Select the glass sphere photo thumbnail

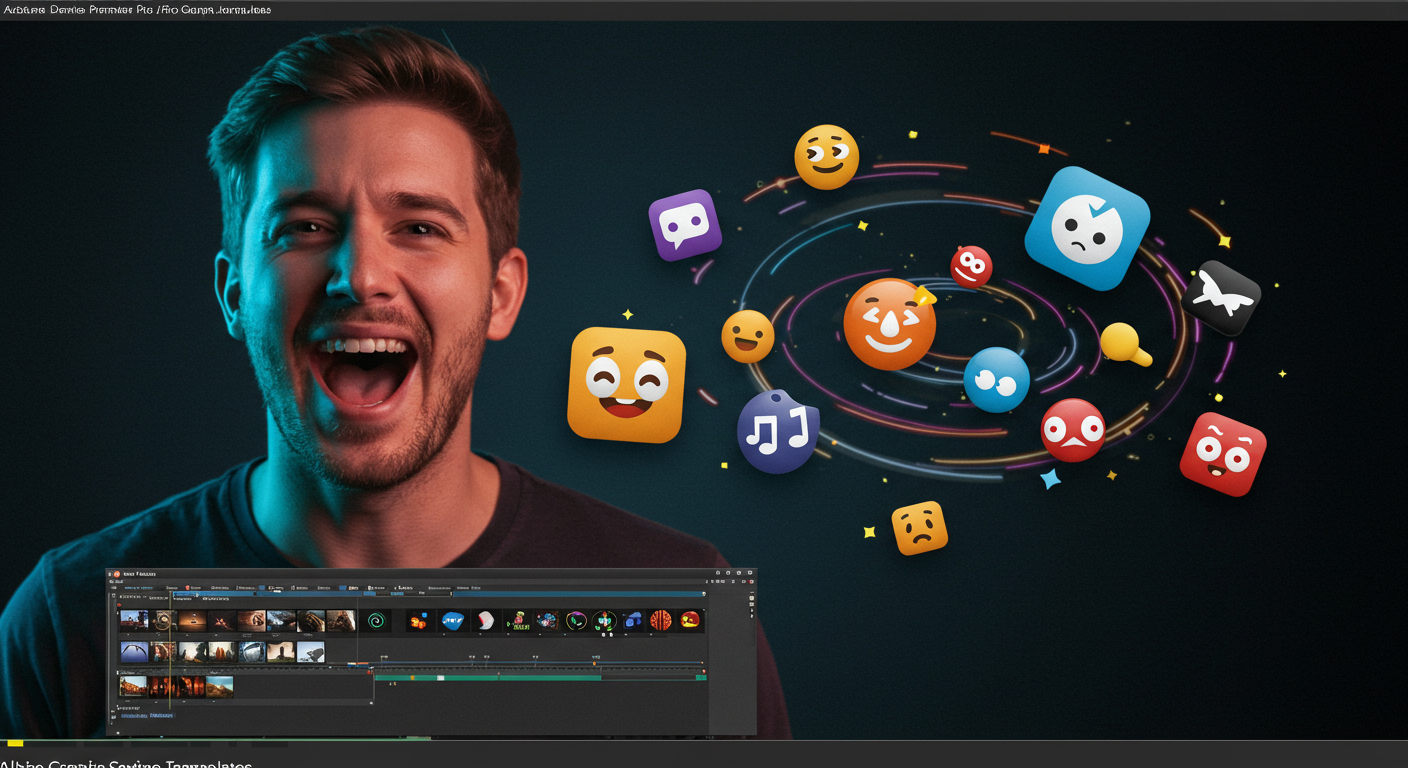252,652
